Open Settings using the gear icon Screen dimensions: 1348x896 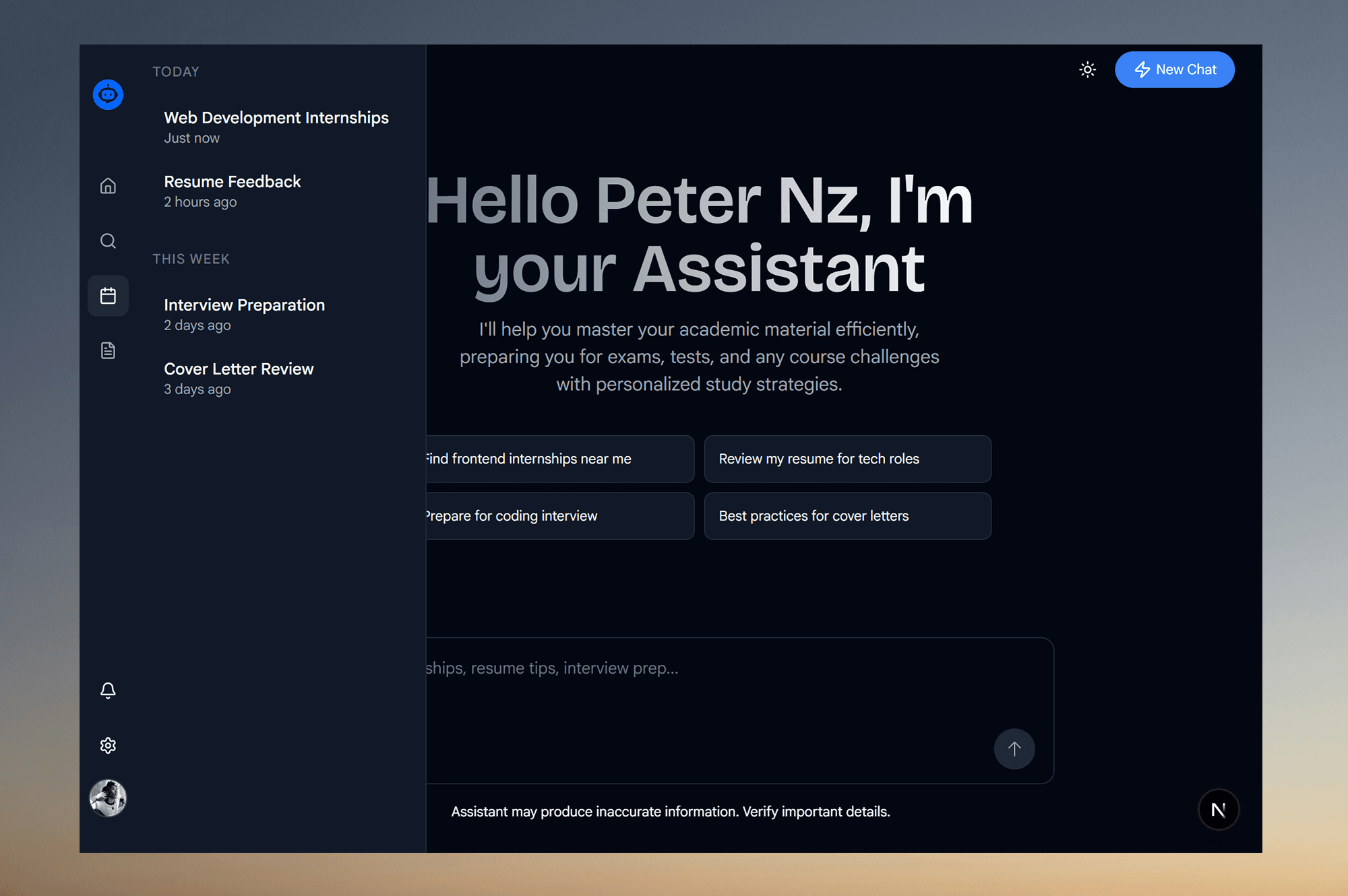[108, 744]
